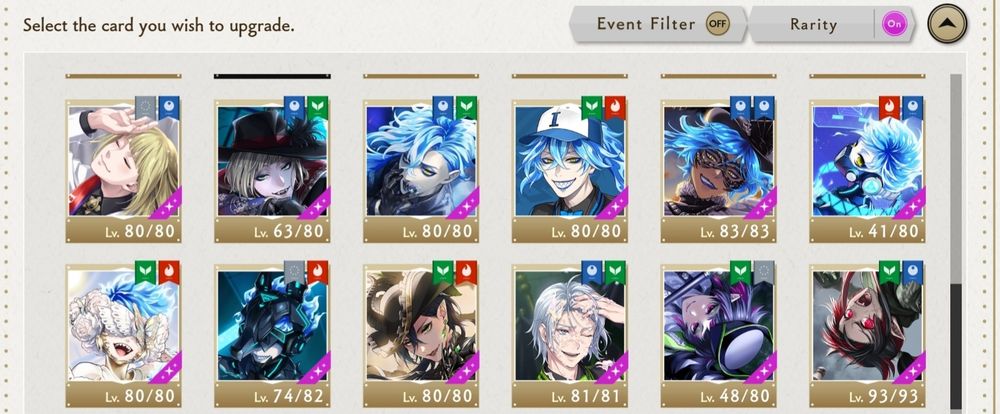This screenshot has height=414, width=1000.
Task: Click the Event Filter label button
Action: pyautogui.click(x=646, y=24)
